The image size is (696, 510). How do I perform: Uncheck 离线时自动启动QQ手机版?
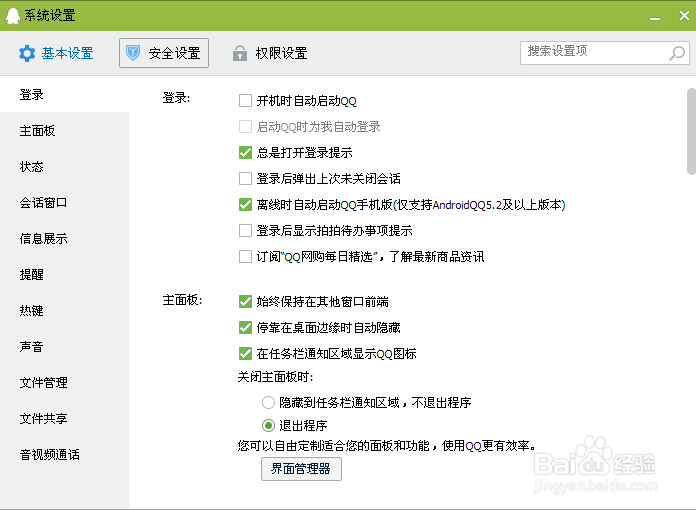(245, 205)
